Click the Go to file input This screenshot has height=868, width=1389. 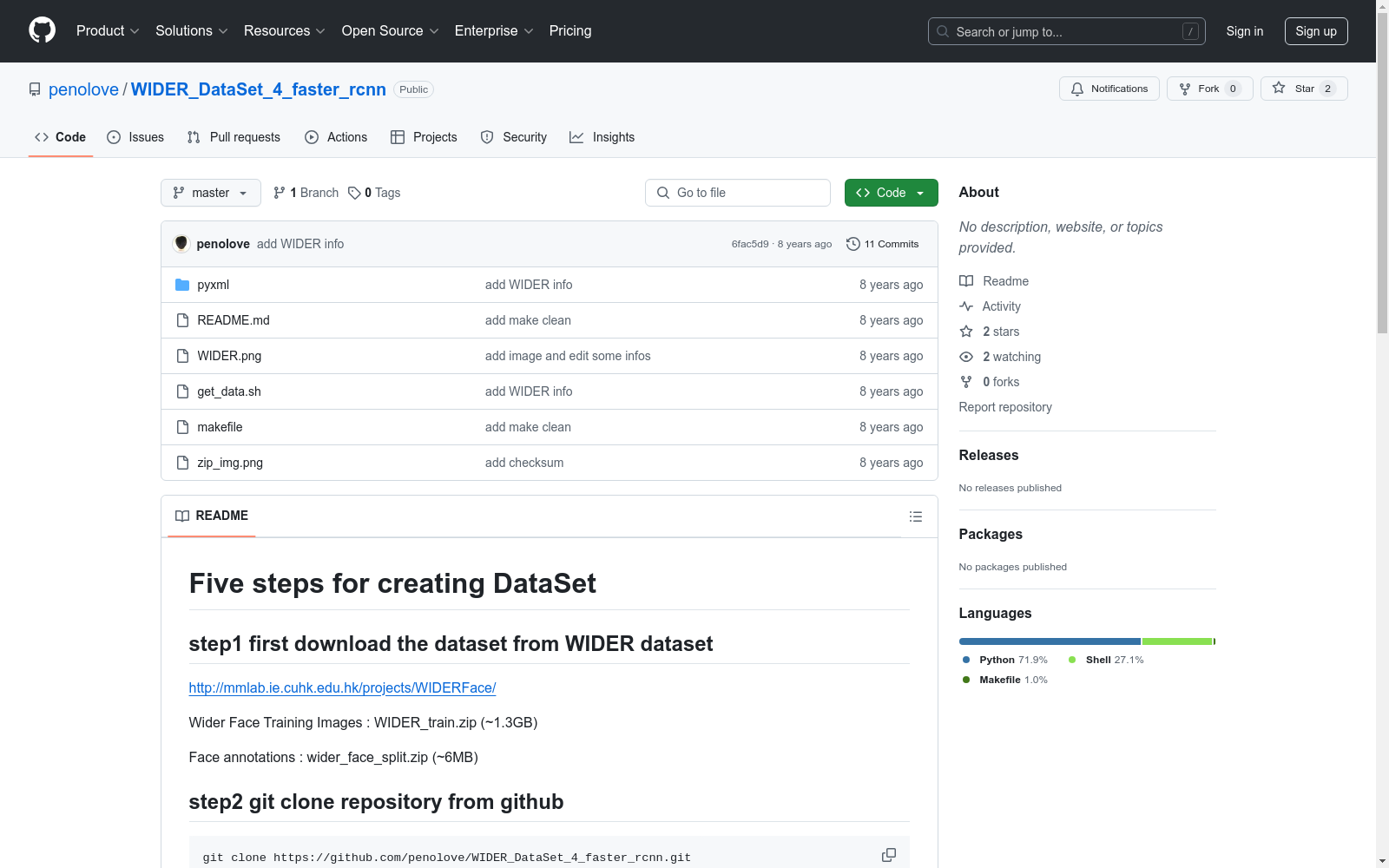[x=738, y=193]
